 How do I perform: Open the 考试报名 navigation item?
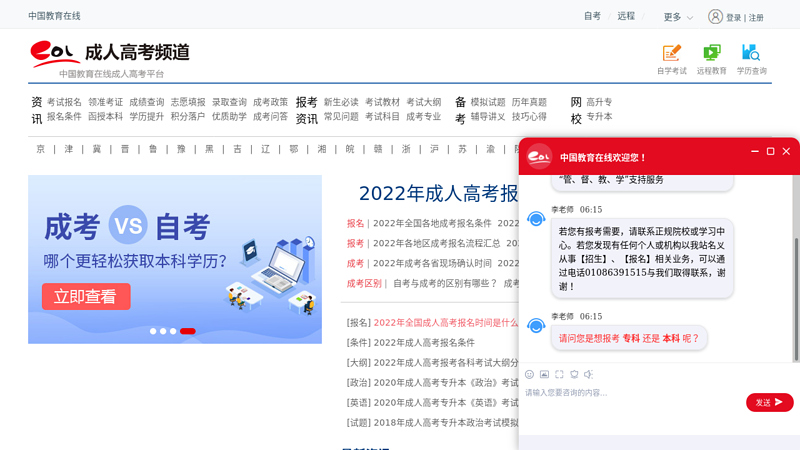(64, 102)
